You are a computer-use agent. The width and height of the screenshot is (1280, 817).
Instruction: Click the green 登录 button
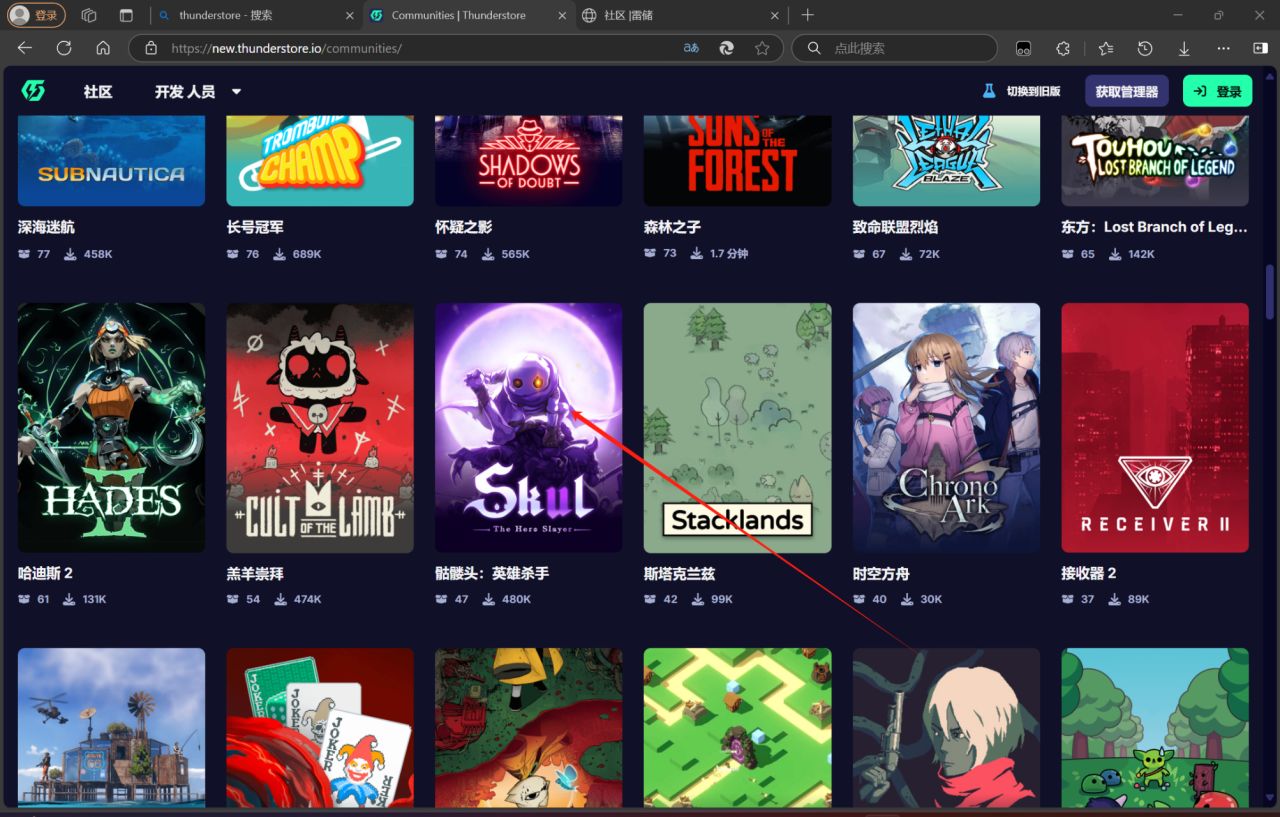[1217, 91]
